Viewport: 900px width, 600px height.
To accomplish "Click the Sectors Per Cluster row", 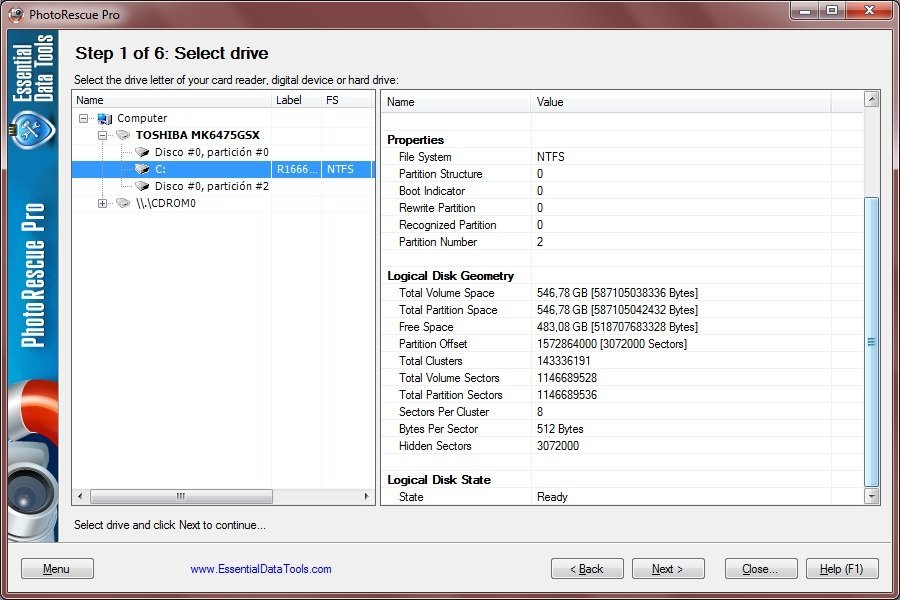I will click(622, 412).
